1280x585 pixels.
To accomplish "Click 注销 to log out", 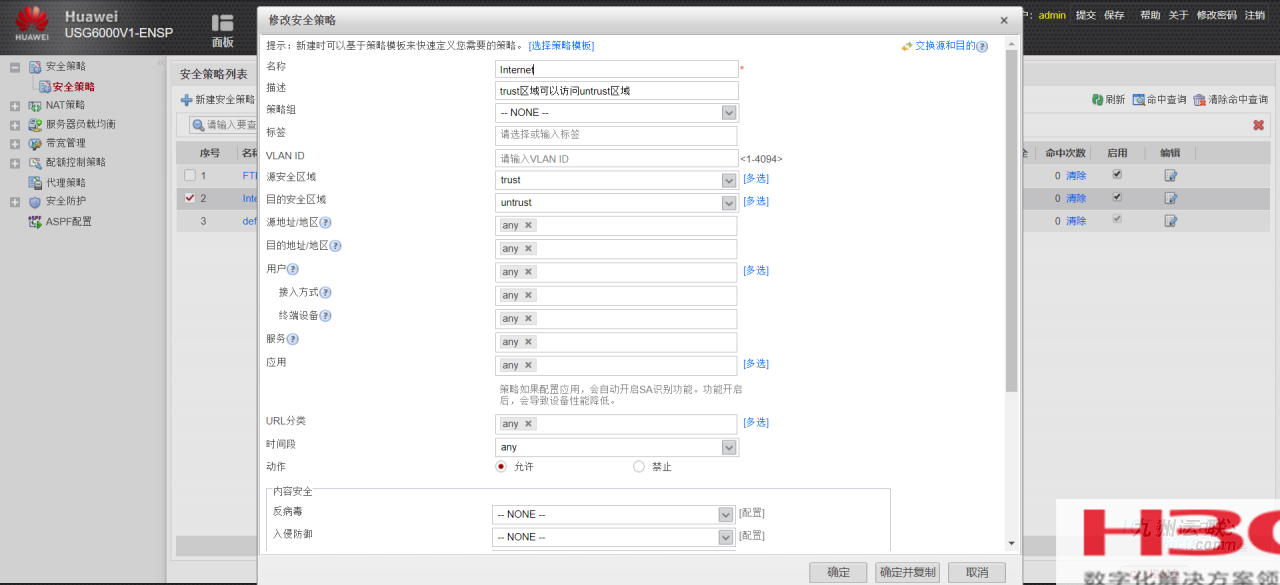I will (1255, 15).
